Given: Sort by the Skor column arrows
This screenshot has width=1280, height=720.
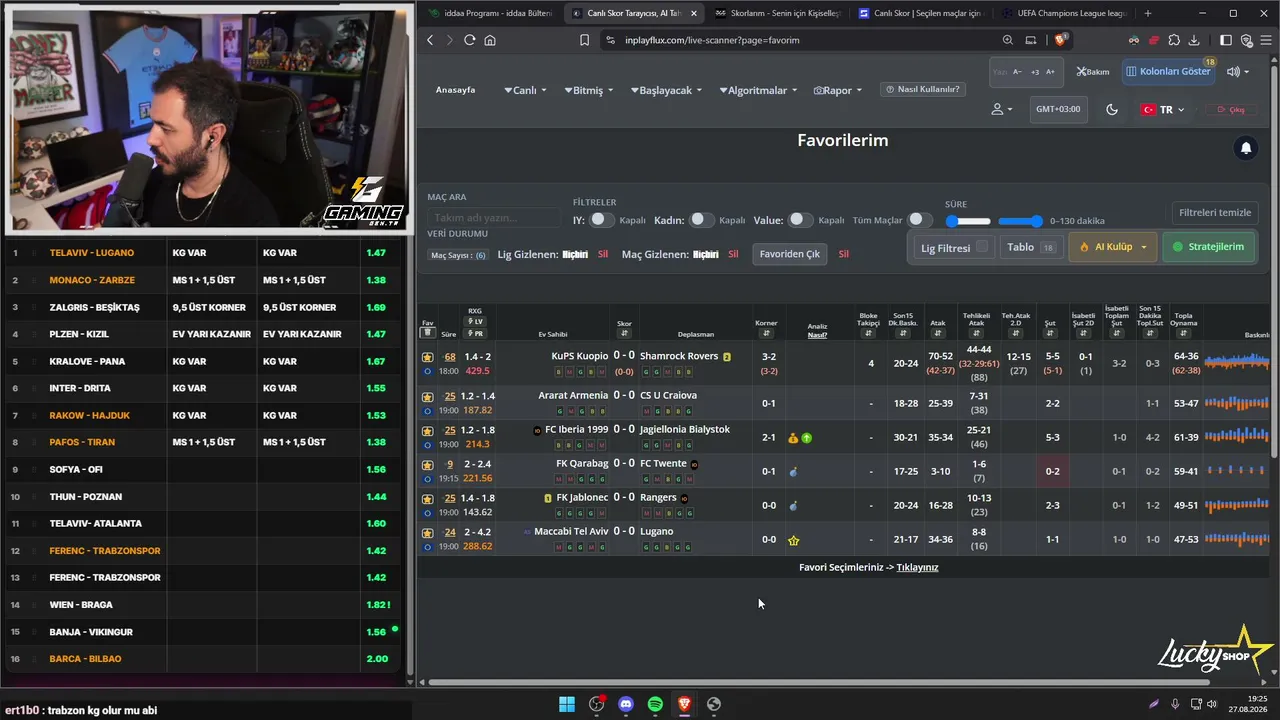Looking at the screenshot, I should click(625, 334).
